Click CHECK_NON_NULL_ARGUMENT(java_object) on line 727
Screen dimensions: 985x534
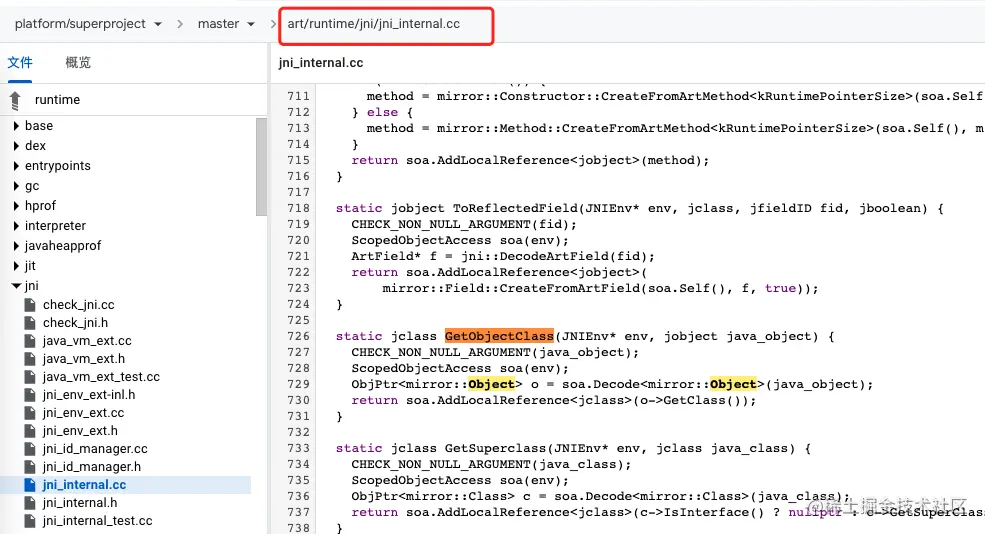click(495, 352)
